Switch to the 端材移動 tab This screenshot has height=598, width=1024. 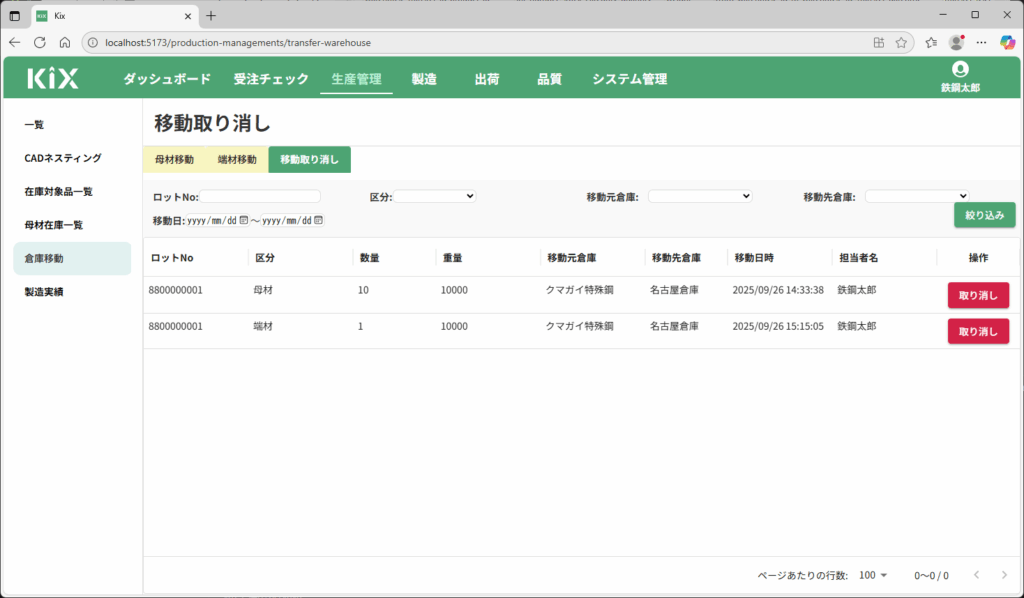(x=237, y=160)
